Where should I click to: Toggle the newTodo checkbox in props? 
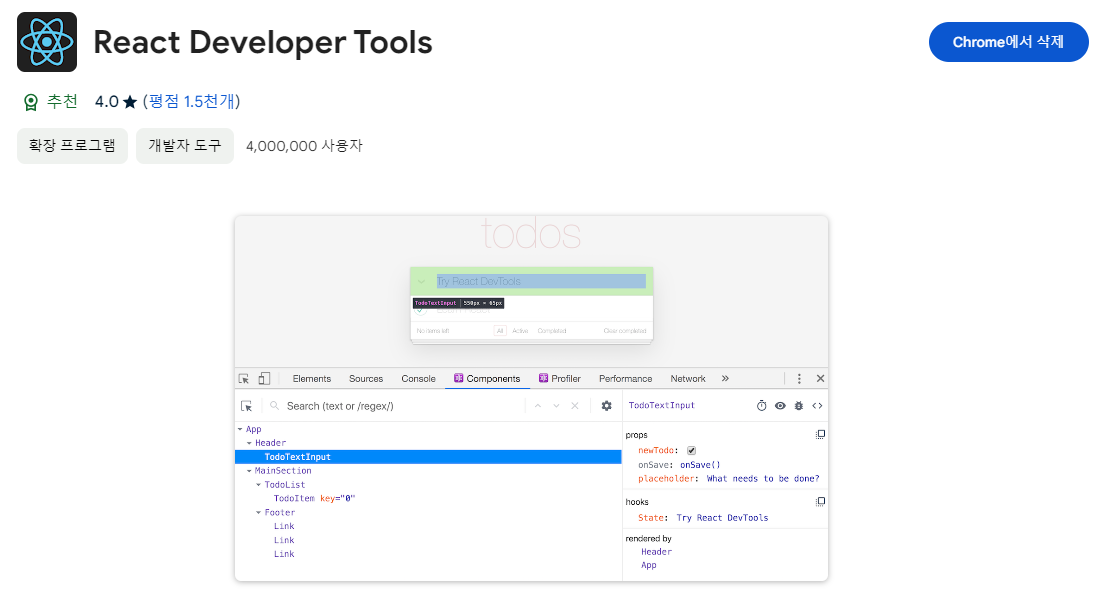coord(691,451)
